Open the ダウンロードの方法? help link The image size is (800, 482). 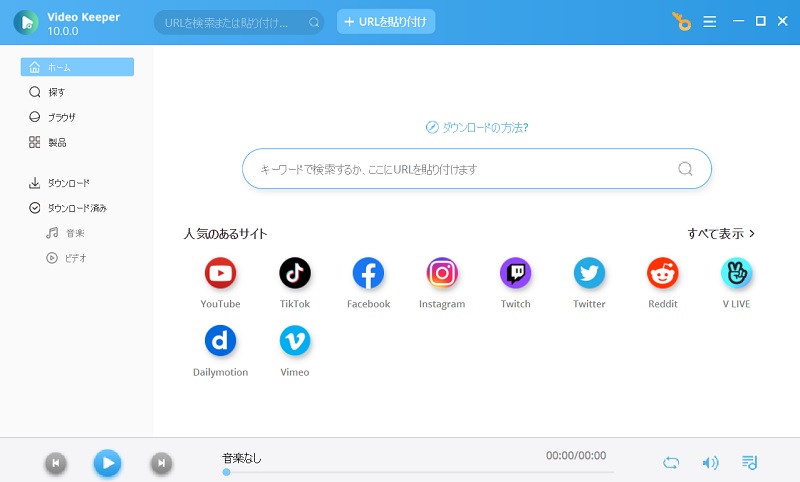click(x=477, y=127)
